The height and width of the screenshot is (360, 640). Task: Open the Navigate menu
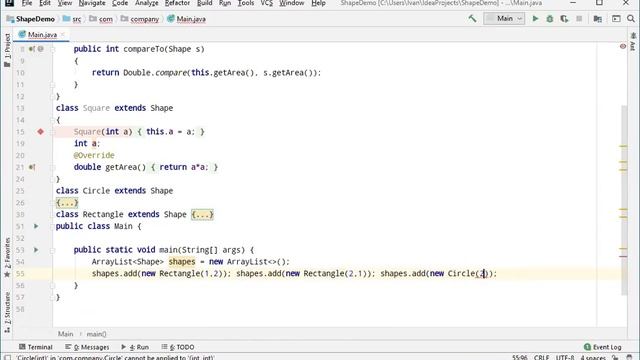point(92,3)
